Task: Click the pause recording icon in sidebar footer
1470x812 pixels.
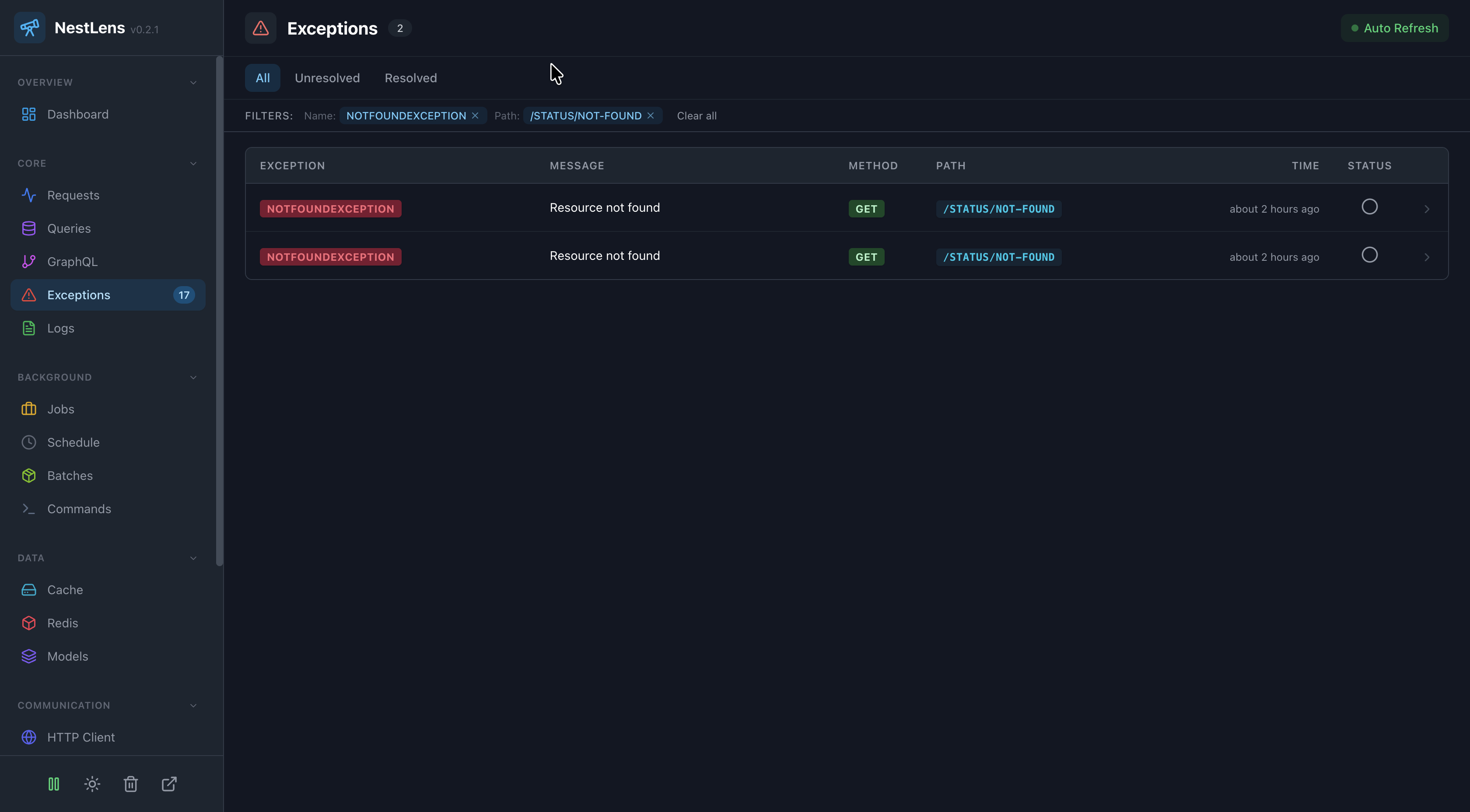Action: 54,784
